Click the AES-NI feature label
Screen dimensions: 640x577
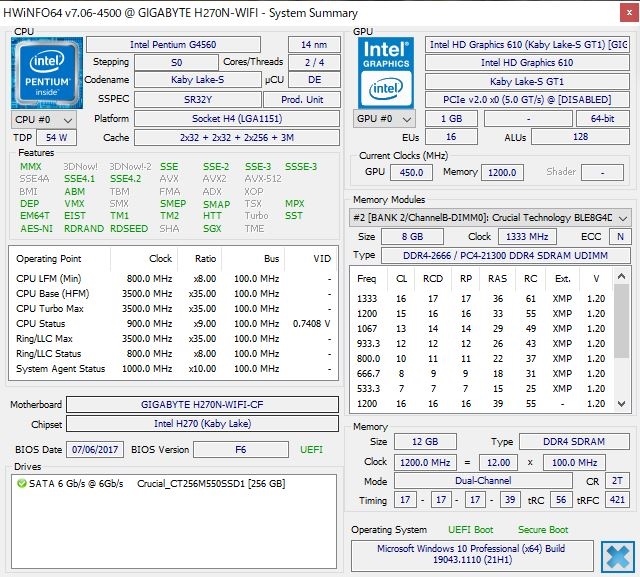click(36, 229)
